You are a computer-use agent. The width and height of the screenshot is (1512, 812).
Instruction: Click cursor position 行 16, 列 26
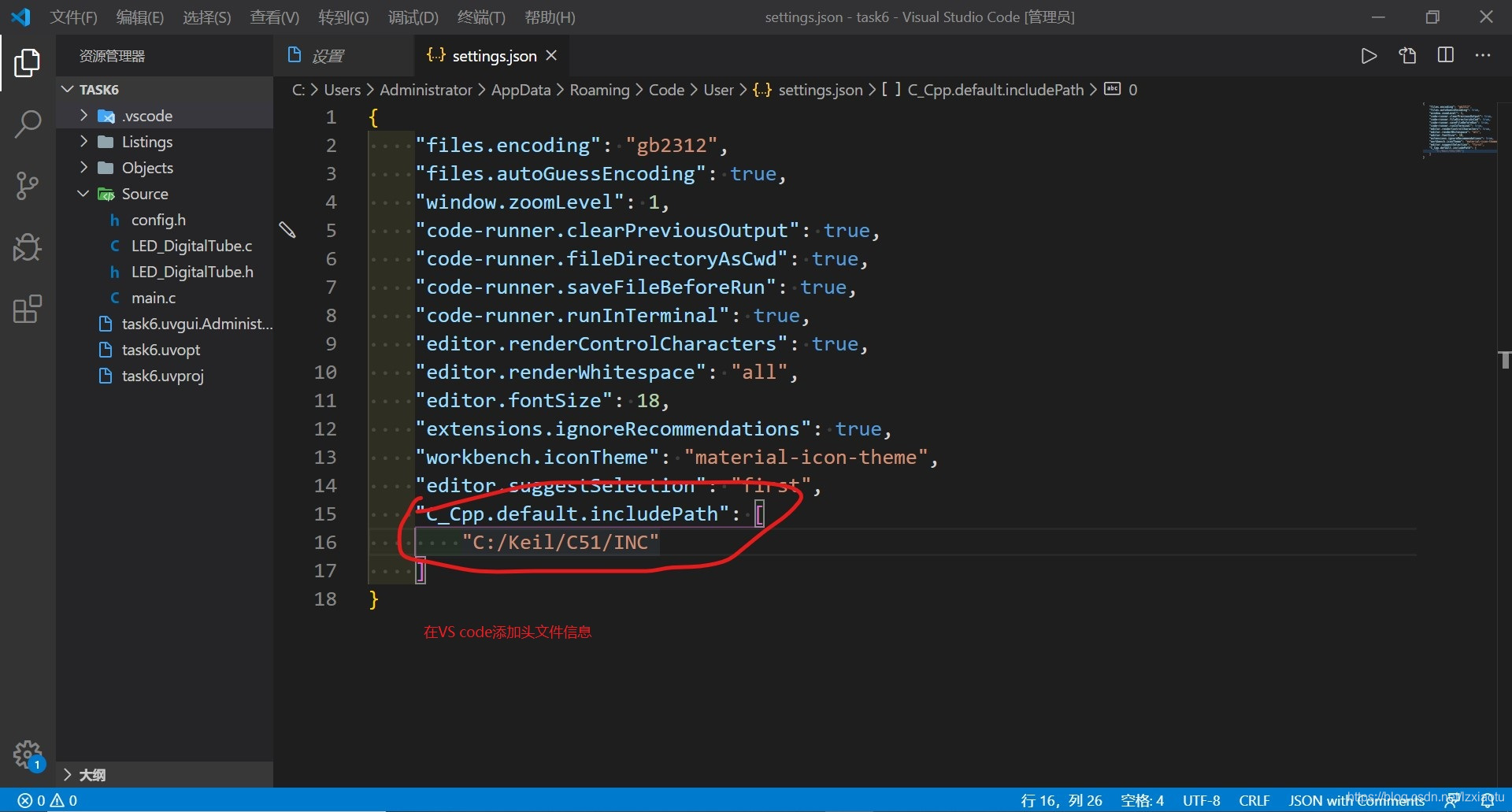point(1061,800)
